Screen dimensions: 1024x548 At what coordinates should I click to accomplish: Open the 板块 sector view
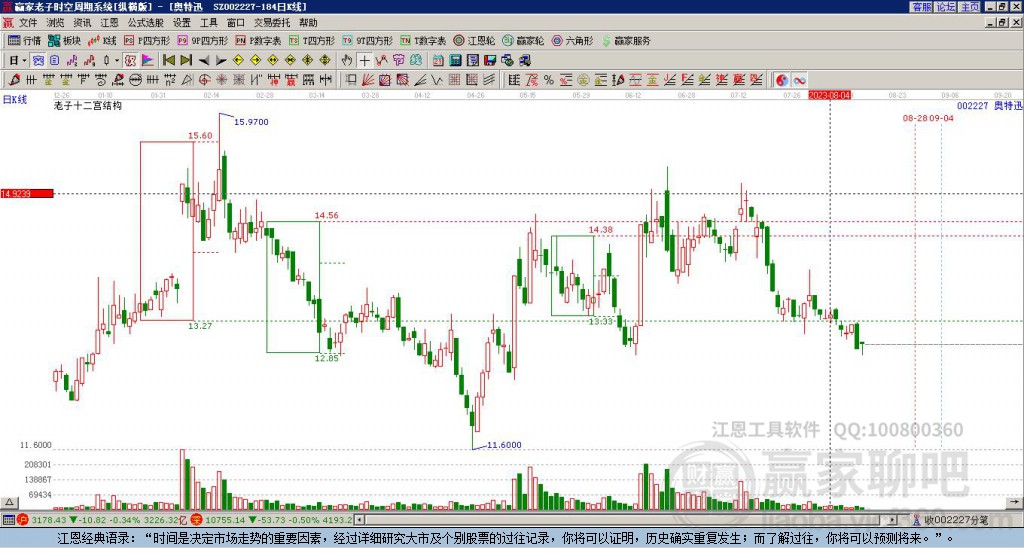65,40
